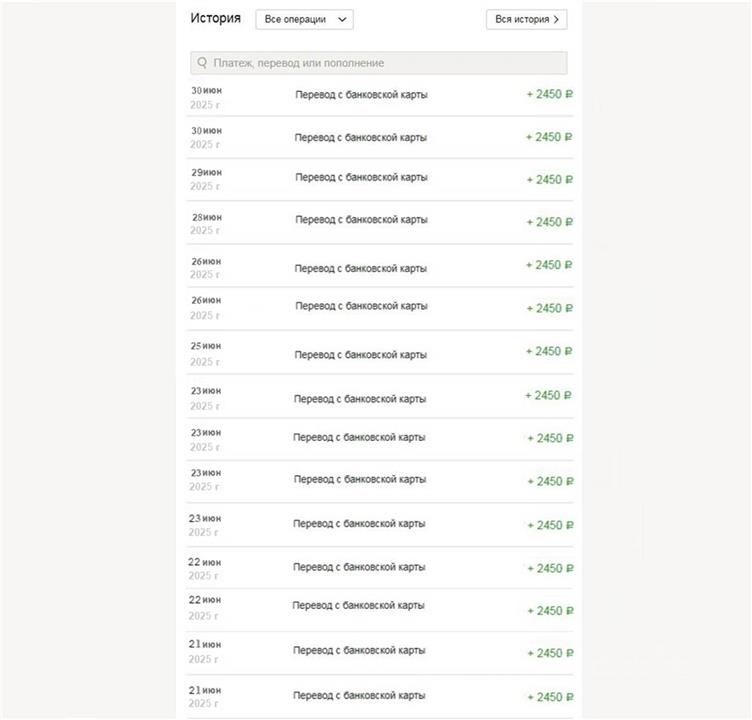Click the "История" section heading
This screenshot has height=720, width=752.
[x=215, y=18]
